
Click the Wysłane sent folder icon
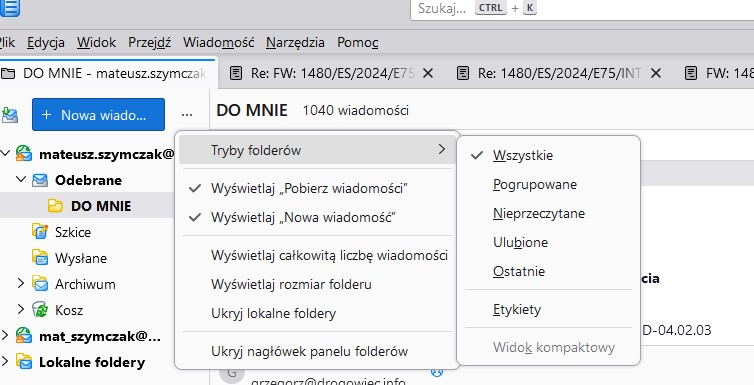pos(40,258)
